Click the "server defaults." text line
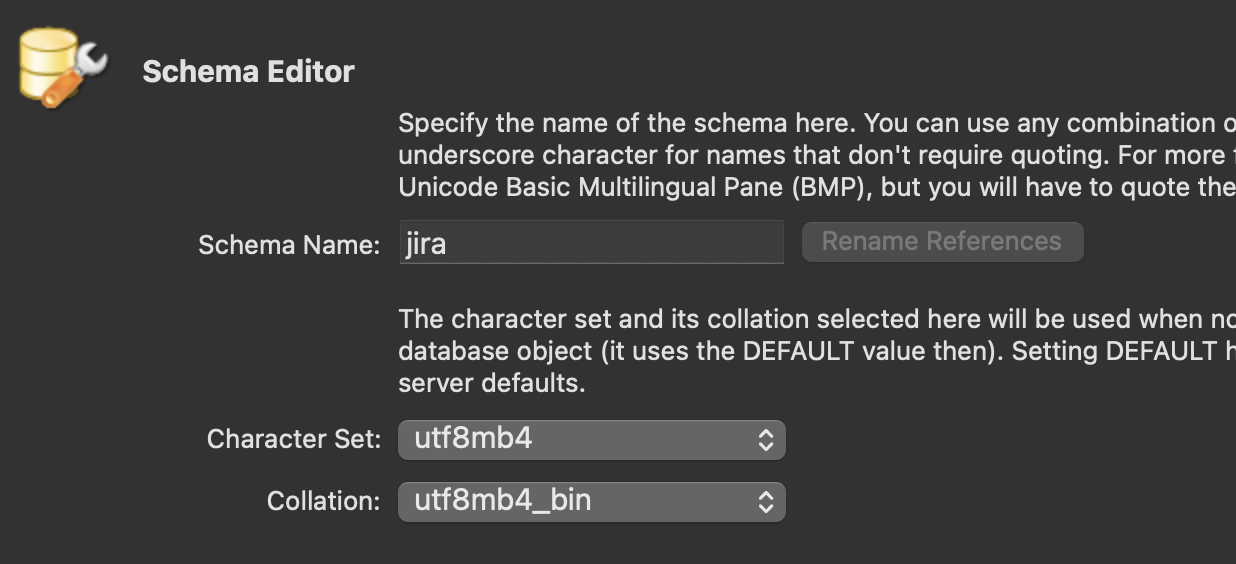 [x=491, y=383]
